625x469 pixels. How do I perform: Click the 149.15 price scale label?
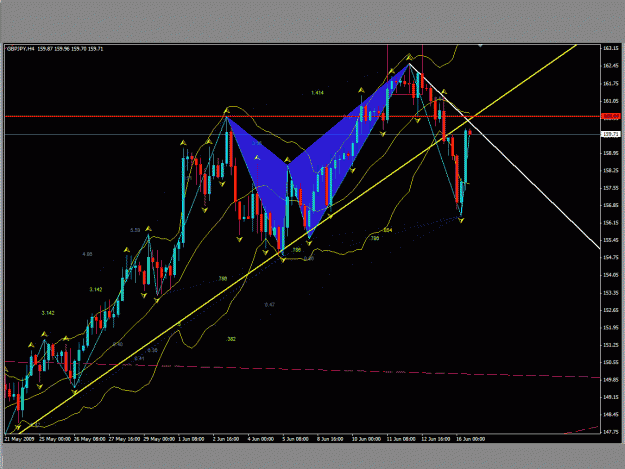(x=609, y=397)
